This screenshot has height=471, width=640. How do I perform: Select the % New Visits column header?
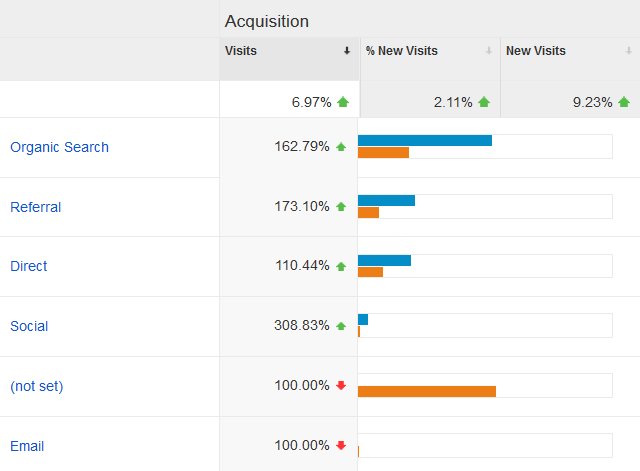tap(401, 51)
